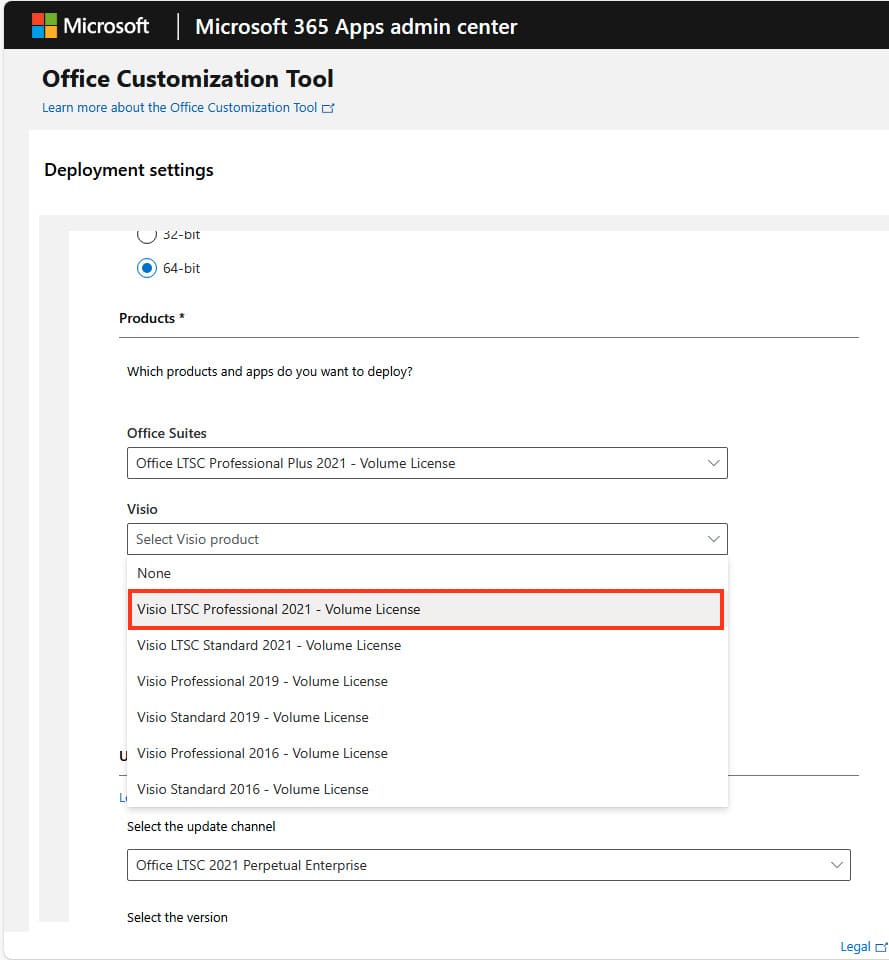
Task: Click the Office Suites chevron arrow
Action: tap(713, 463)
